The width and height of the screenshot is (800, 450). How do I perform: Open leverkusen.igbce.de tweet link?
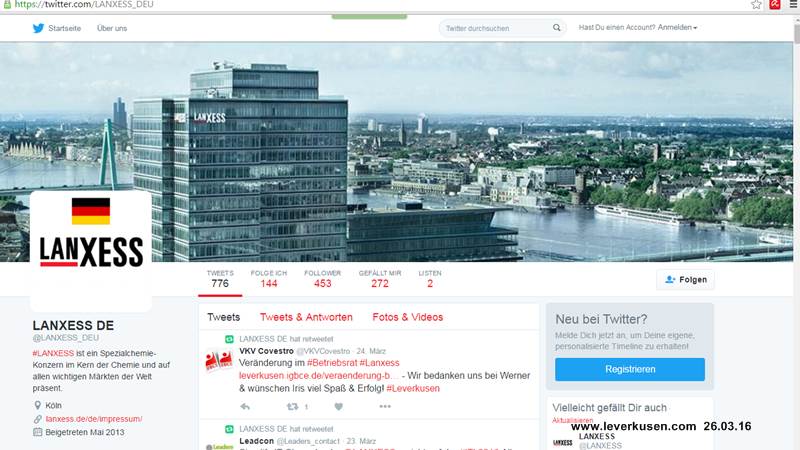tap(319, 376)
